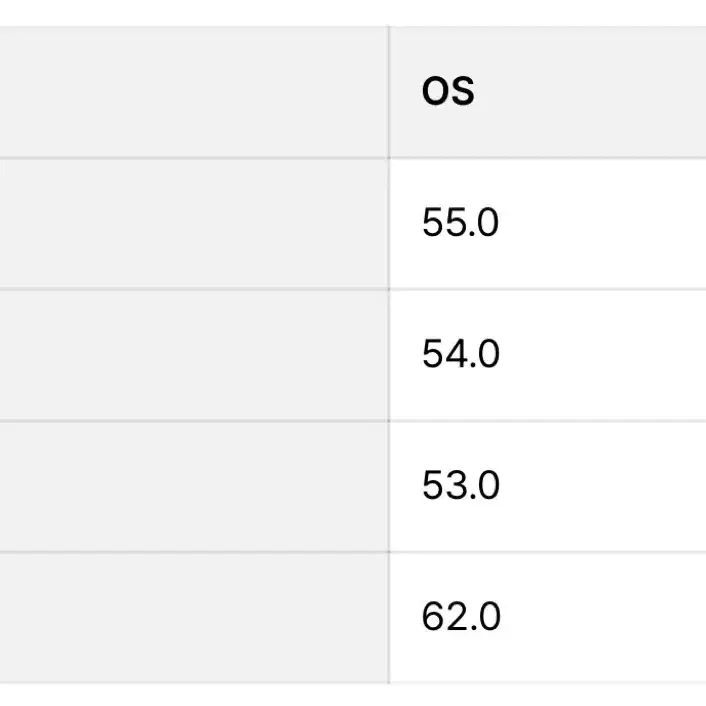This screenshot has height=706, width=706.
Task: Click the vertical divider left of 54.0
Action: (389, 355)
